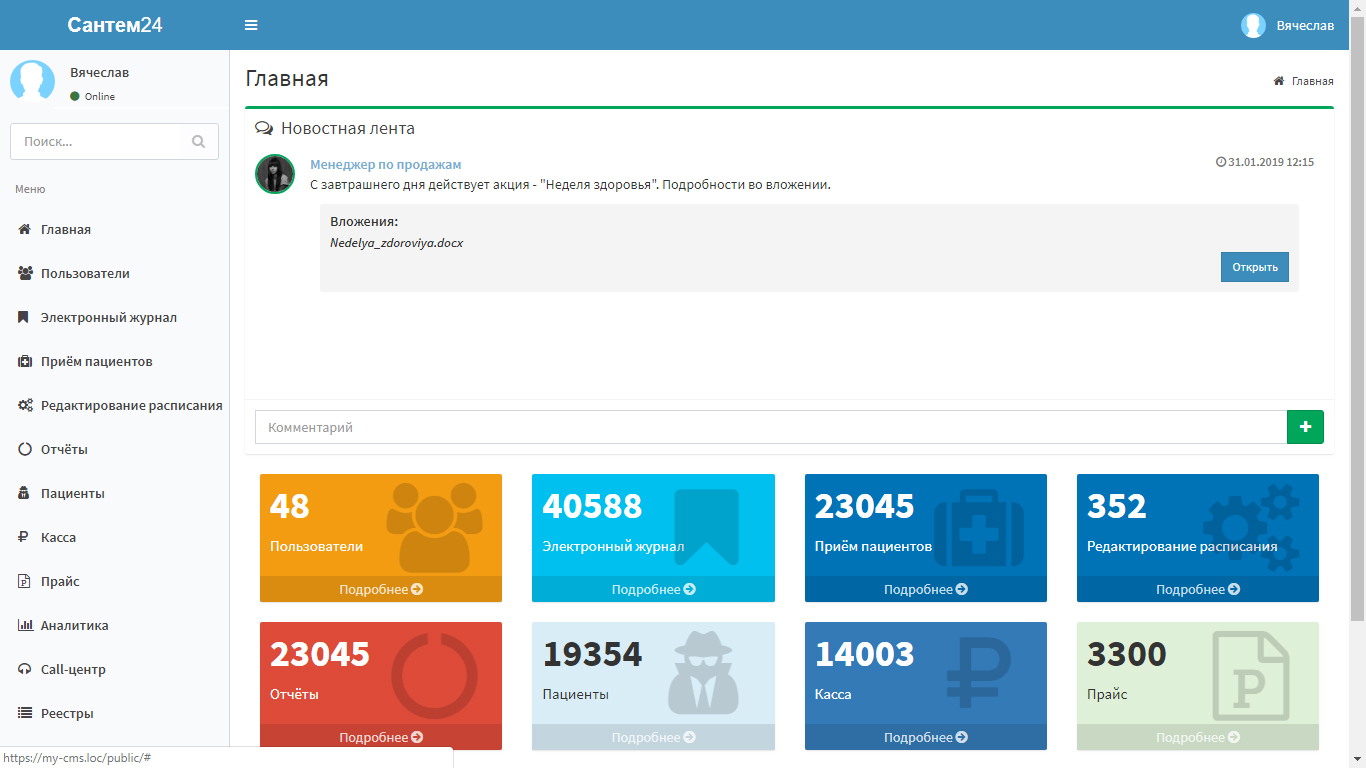Click the gears icon beside Редактирование расписания menu
The image size is (1366, 768).
pos(26,405)
